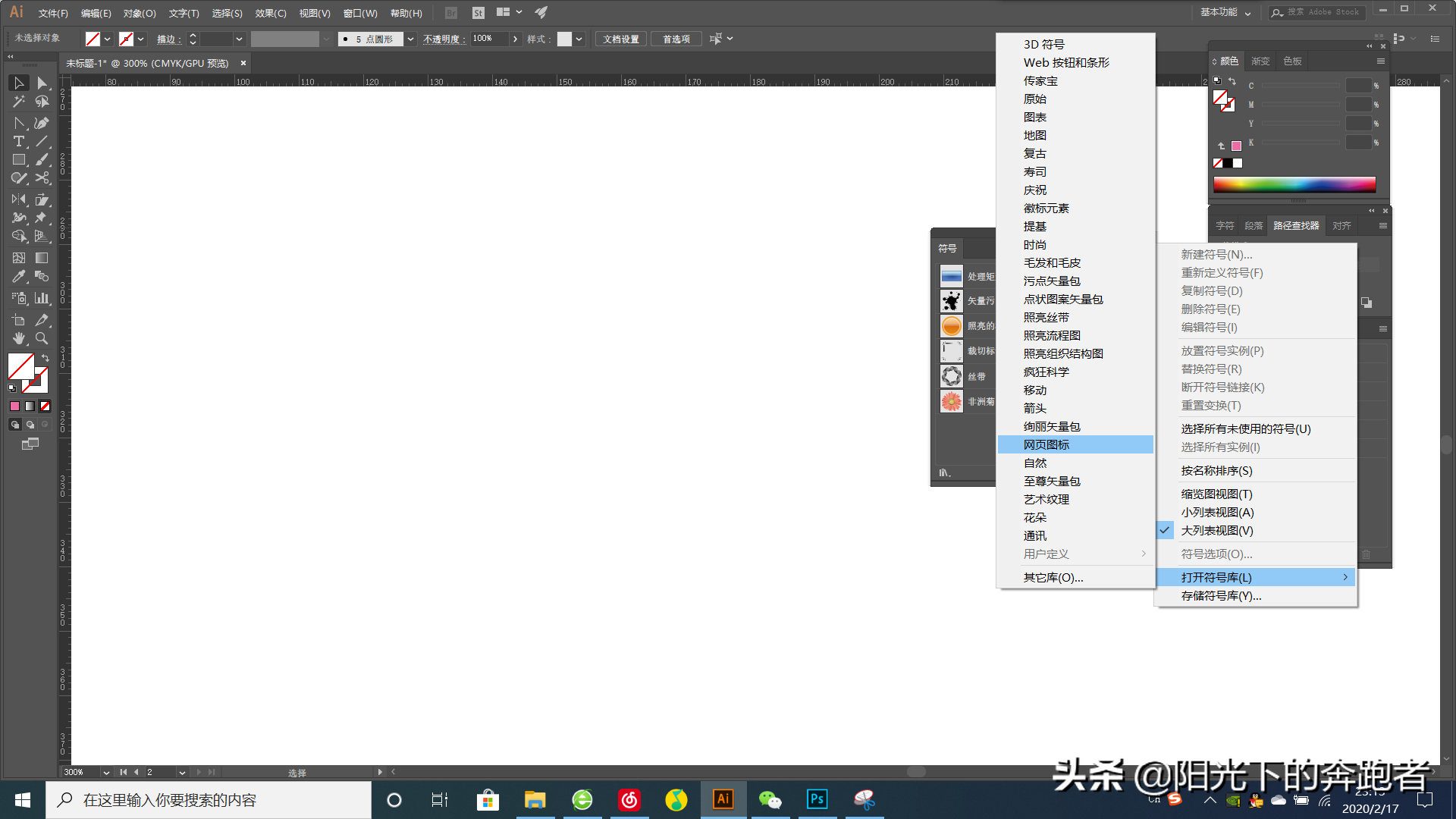Switch to the 路径查找器 panel tab
Viewport: 1456px width, 819px height.
tap(1295, 225)
